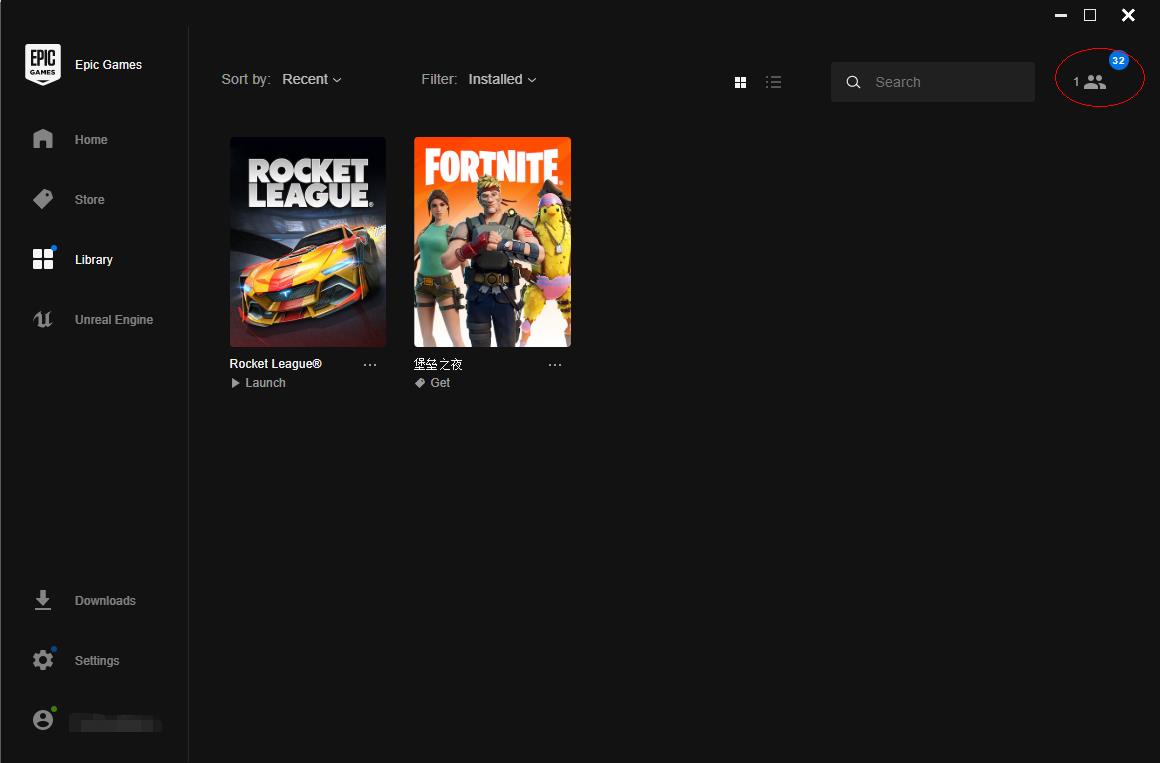Open the Downloads section
Viewport: 1160px width, 763px height.
coord(43,600)
